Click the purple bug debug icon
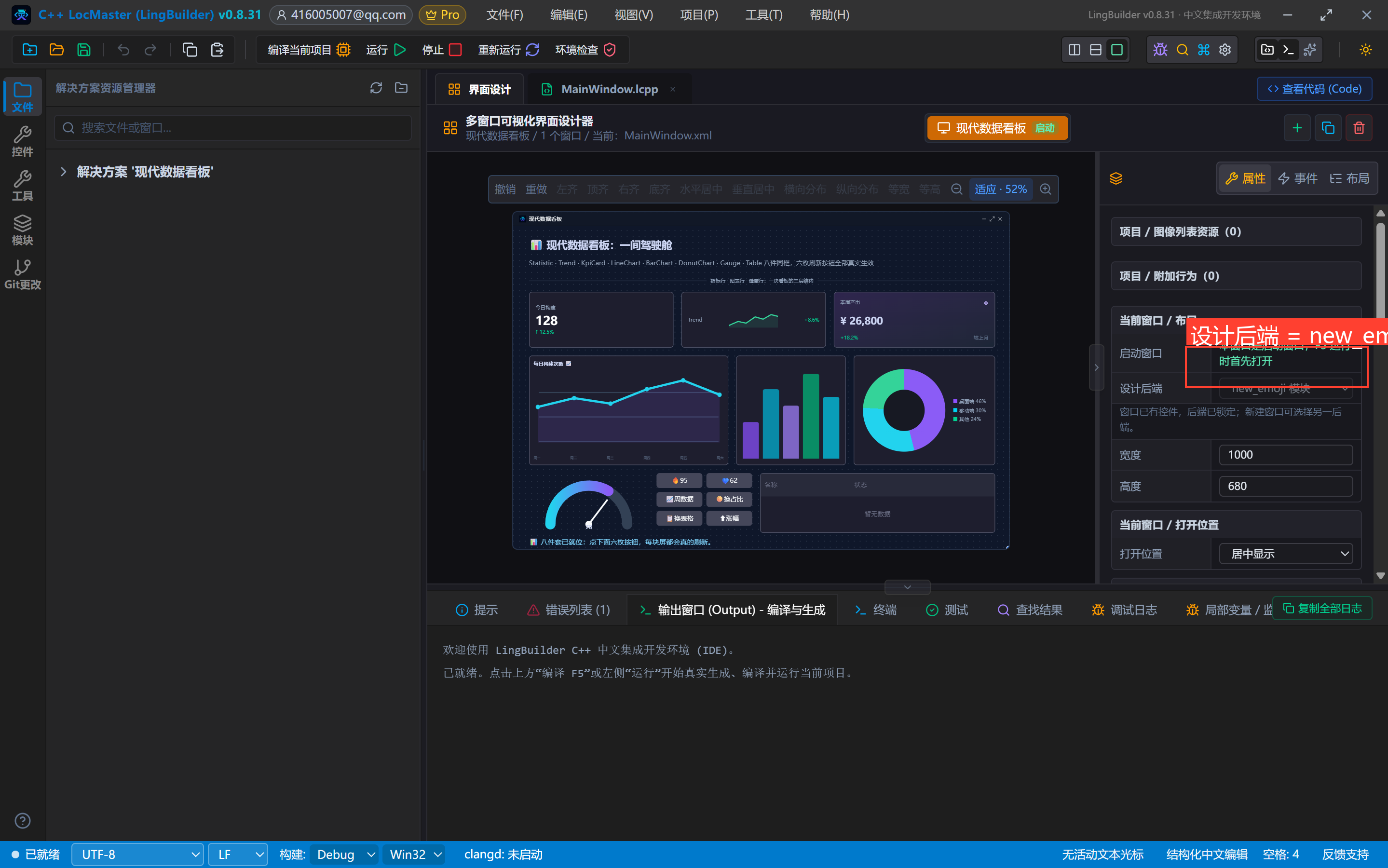 coord(1160,50)
